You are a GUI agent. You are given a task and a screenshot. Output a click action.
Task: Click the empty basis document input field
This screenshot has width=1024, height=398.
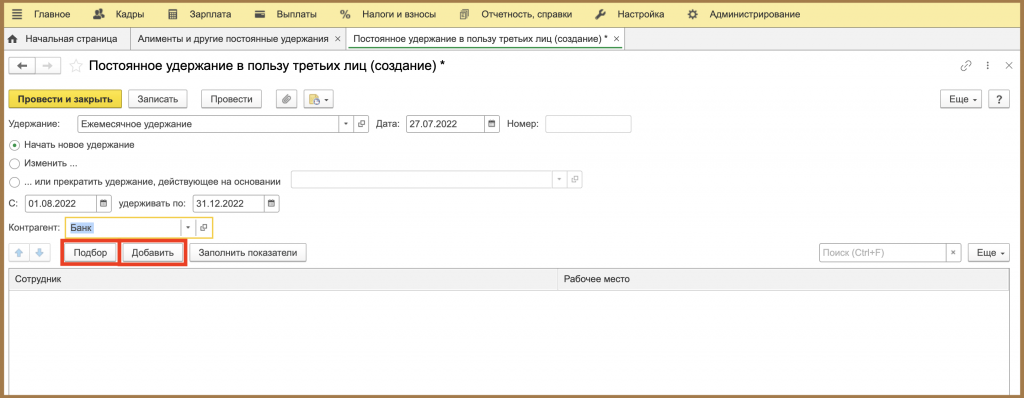(422, 179)
